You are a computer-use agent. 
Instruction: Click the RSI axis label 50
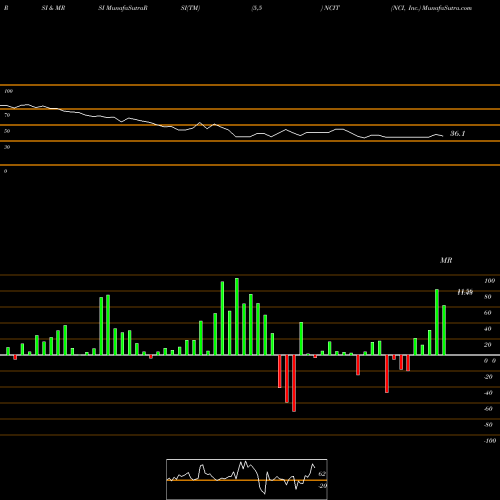(7, 131)
